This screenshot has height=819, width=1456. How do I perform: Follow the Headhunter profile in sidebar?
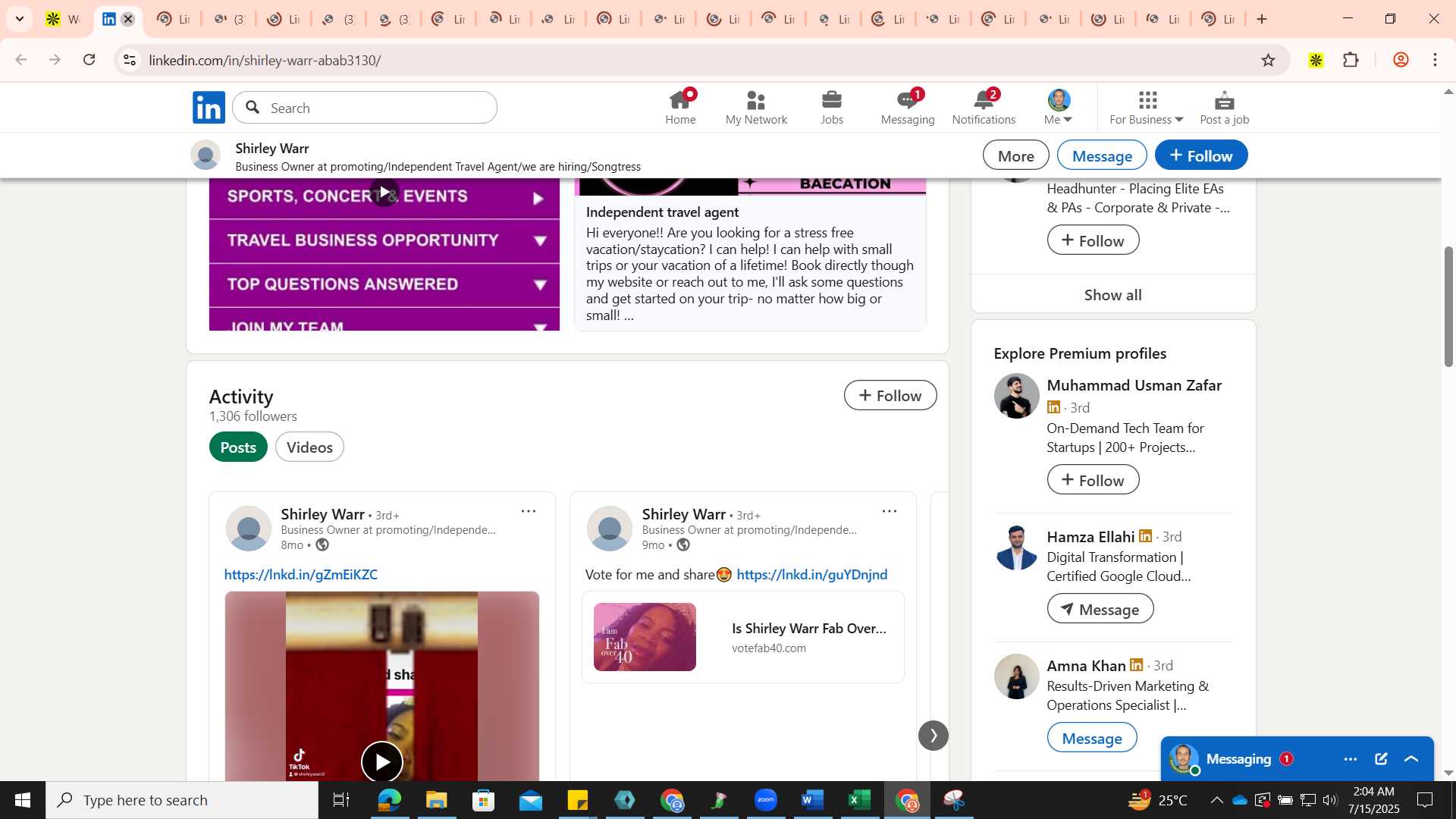[x=1093, y=240]
